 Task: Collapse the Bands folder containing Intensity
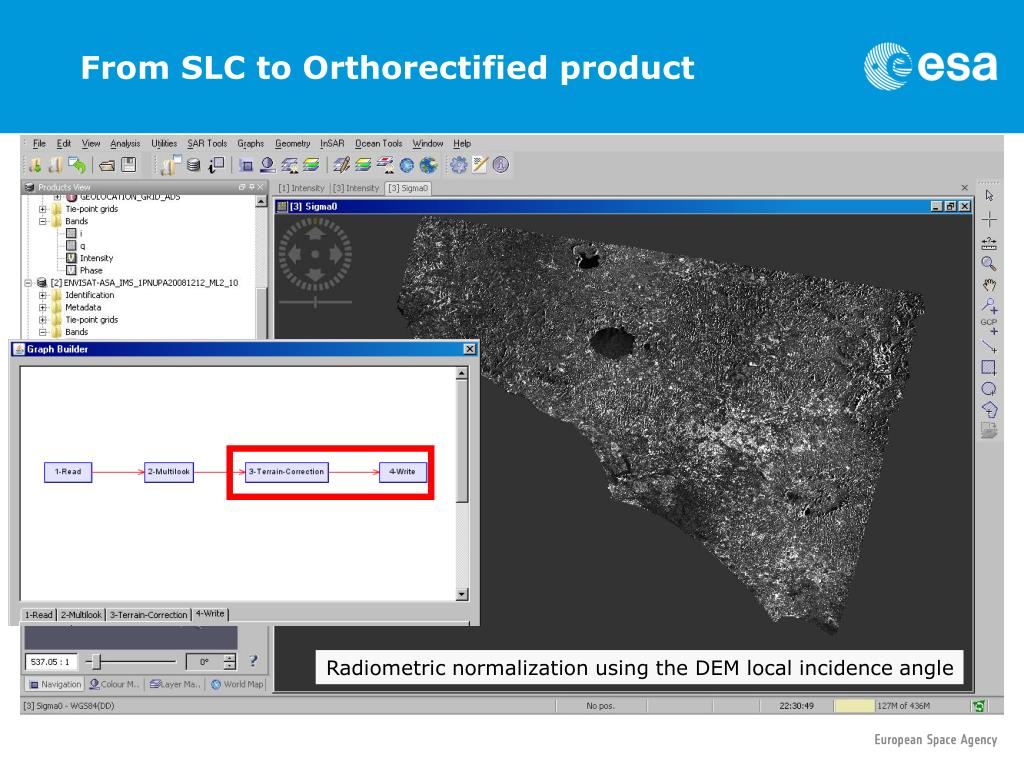[x=42, y=221]
